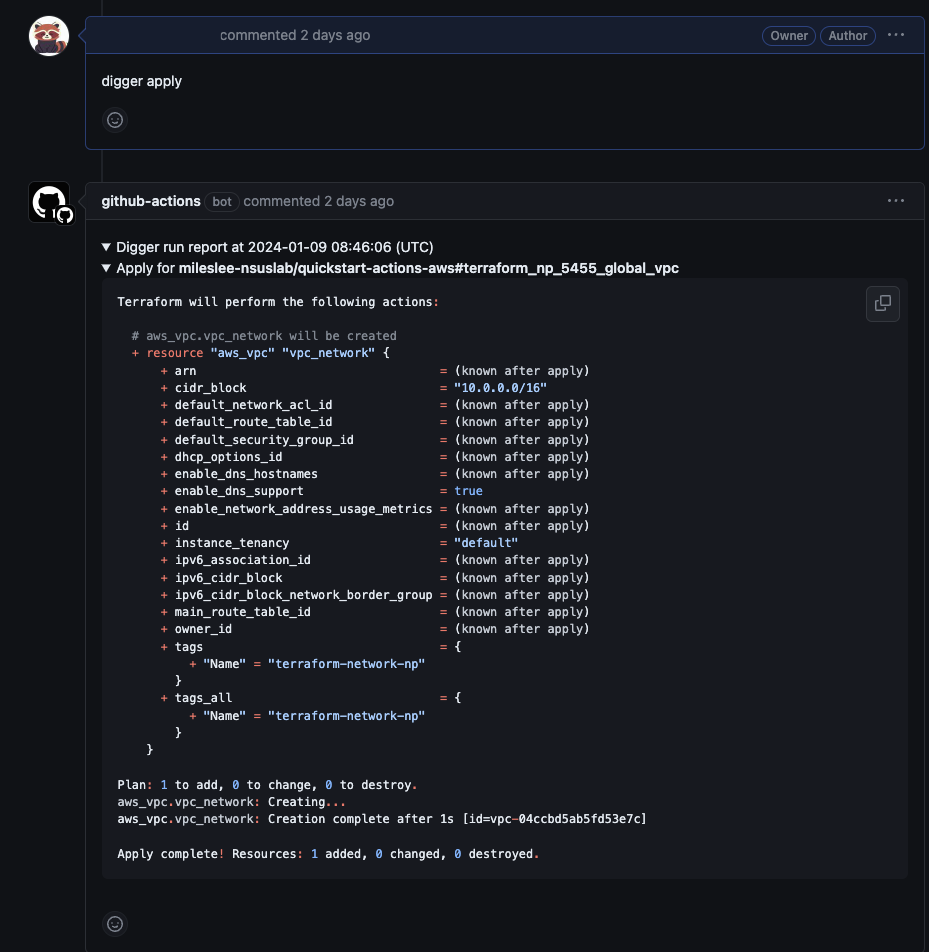929x952 pixels.
Task: Add emoji reaction to github-actions comment
Action: [x=115, y=923]
